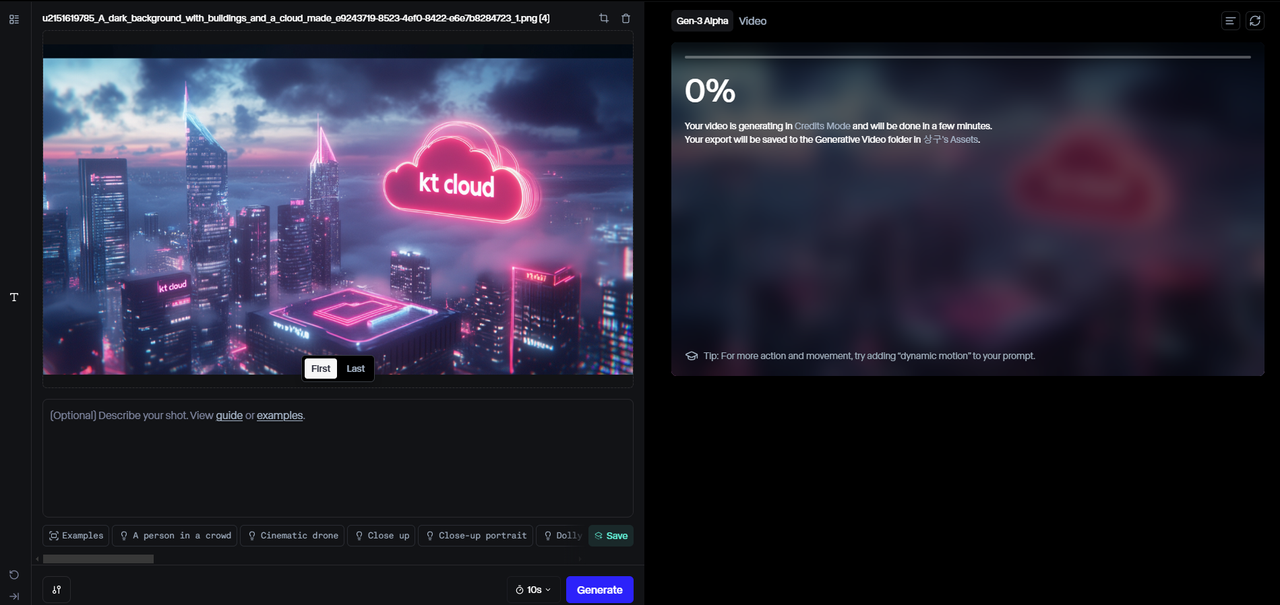Click the Generate button
The height and width of the screenshot is (605, 1280).
(x=600, y=590)
